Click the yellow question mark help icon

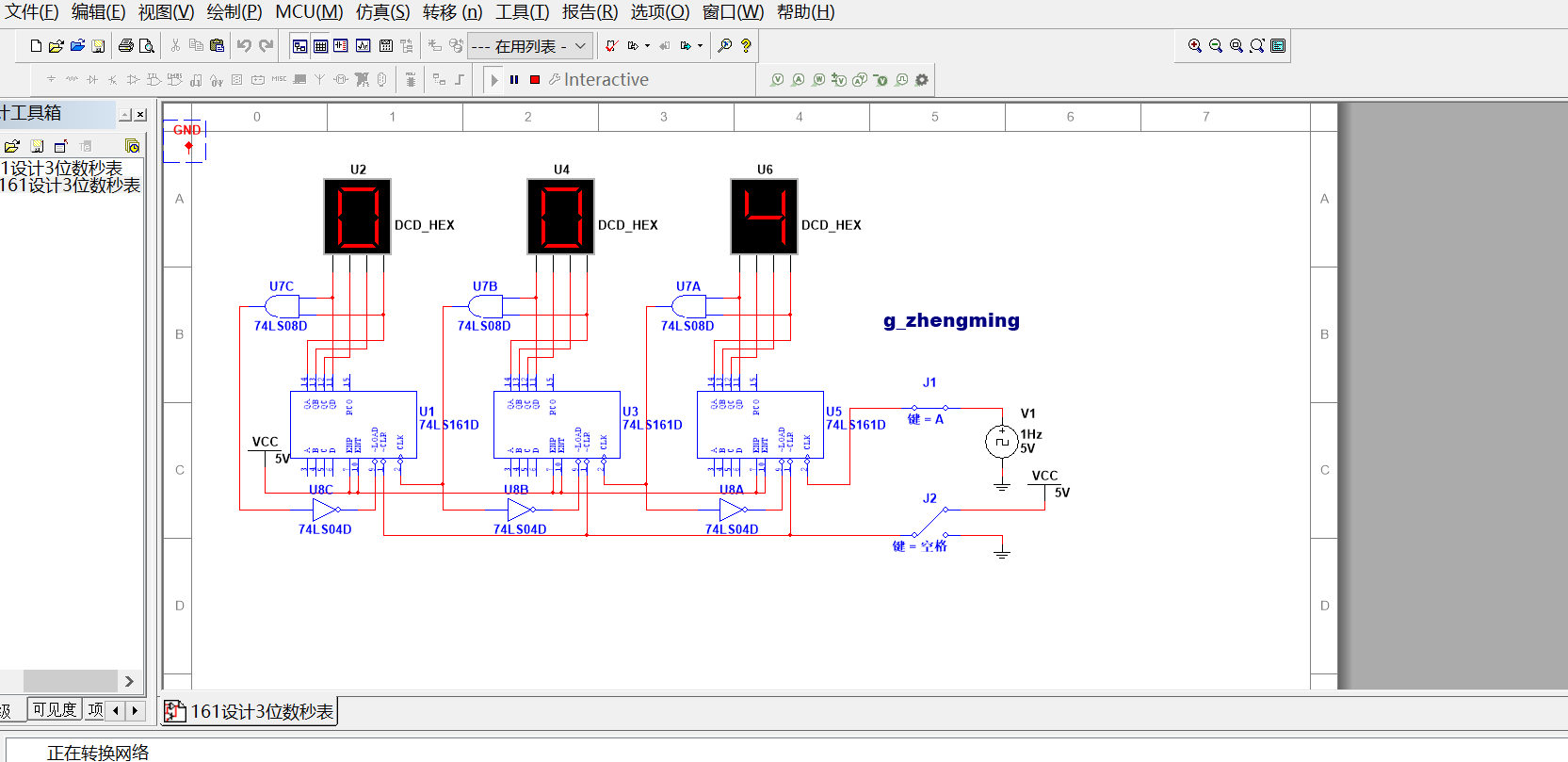[x=746, y=45]
